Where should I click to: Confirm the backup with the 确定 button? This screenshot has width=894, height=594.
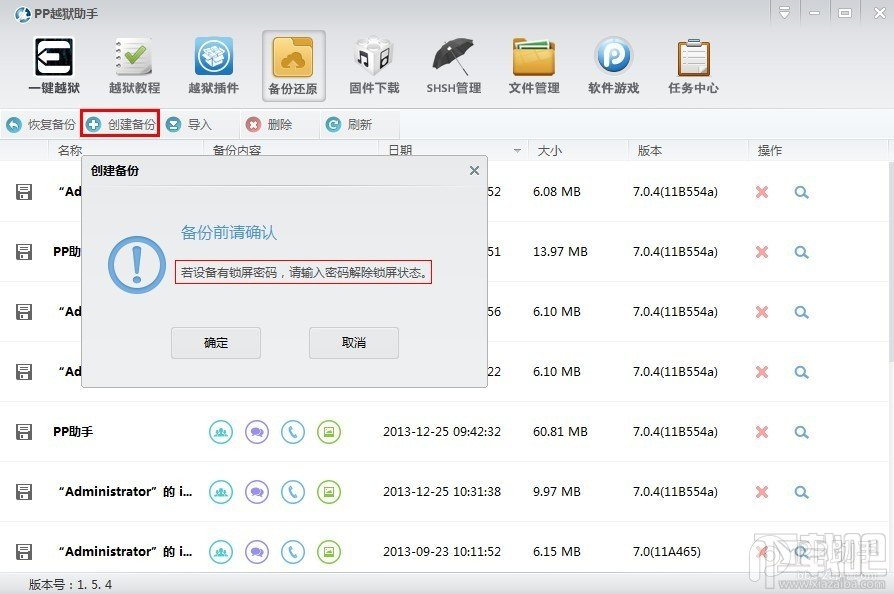[216, 342]
